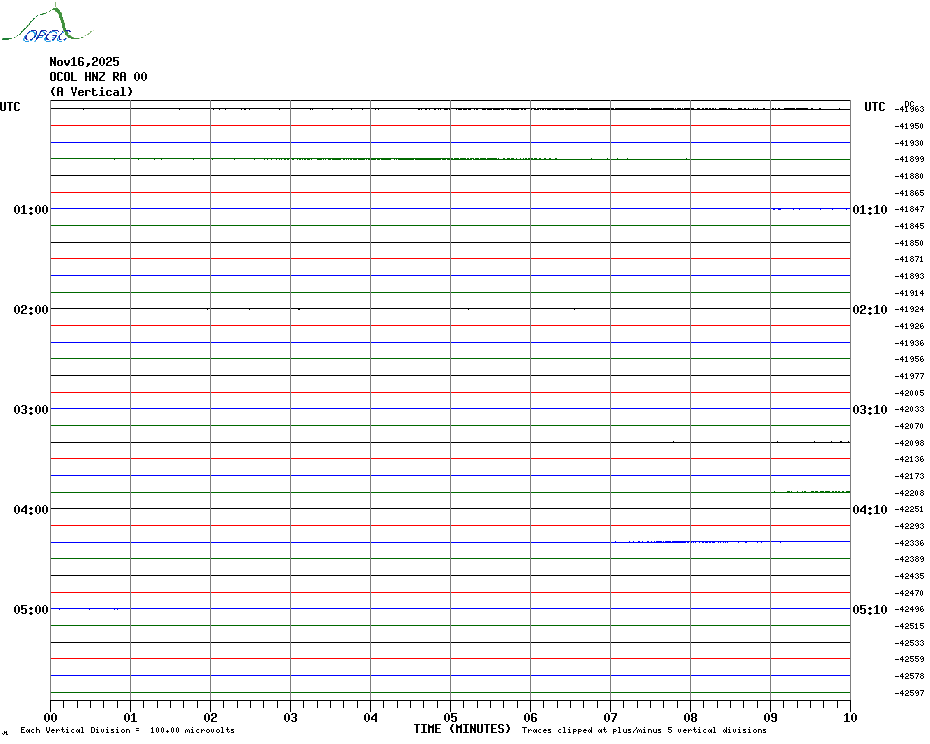Viewport: 930px width, 744px height.
Task: Click the Traces clipped footnote text
Action: [644, 731]
